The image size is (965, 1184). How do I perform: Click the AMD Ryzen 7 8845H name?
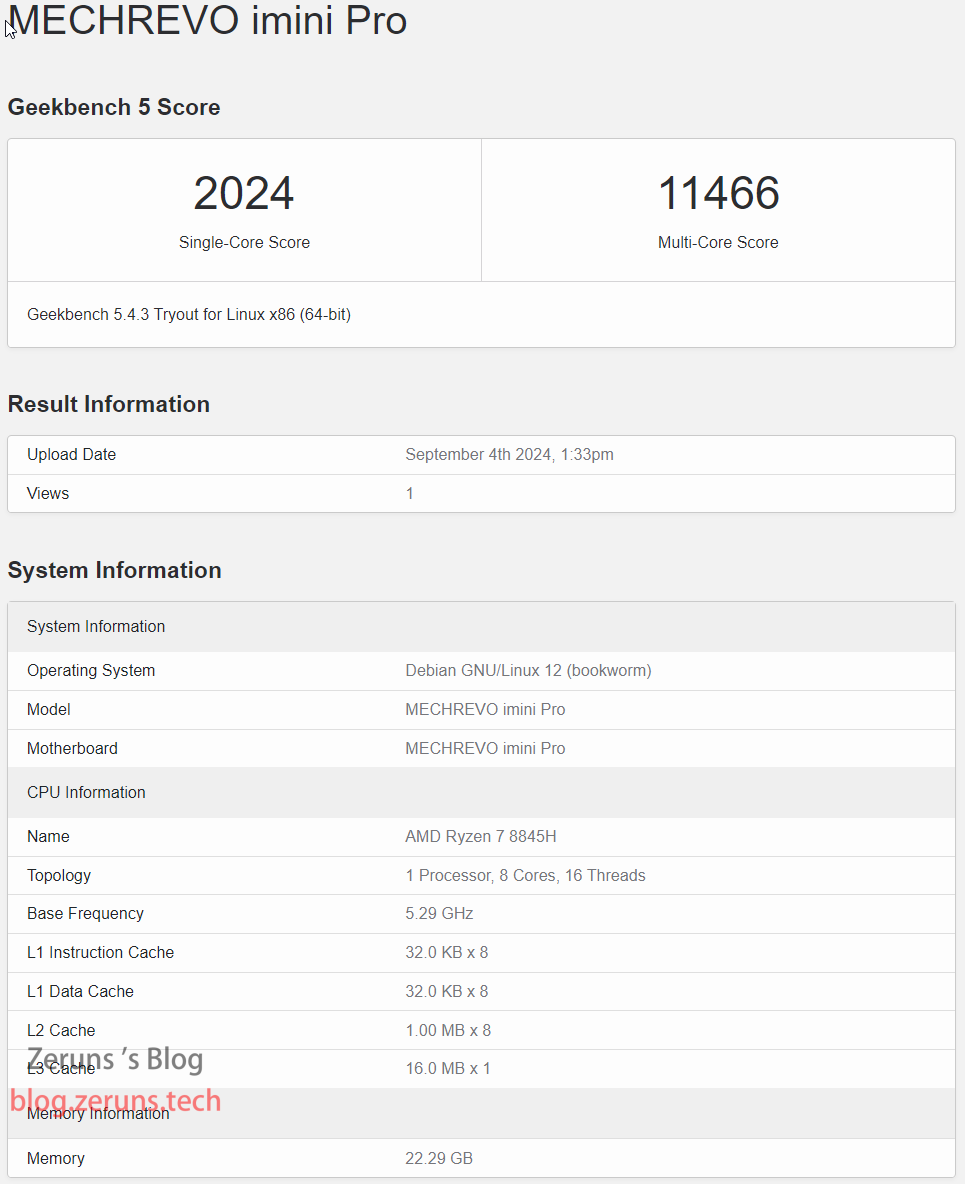481,836
